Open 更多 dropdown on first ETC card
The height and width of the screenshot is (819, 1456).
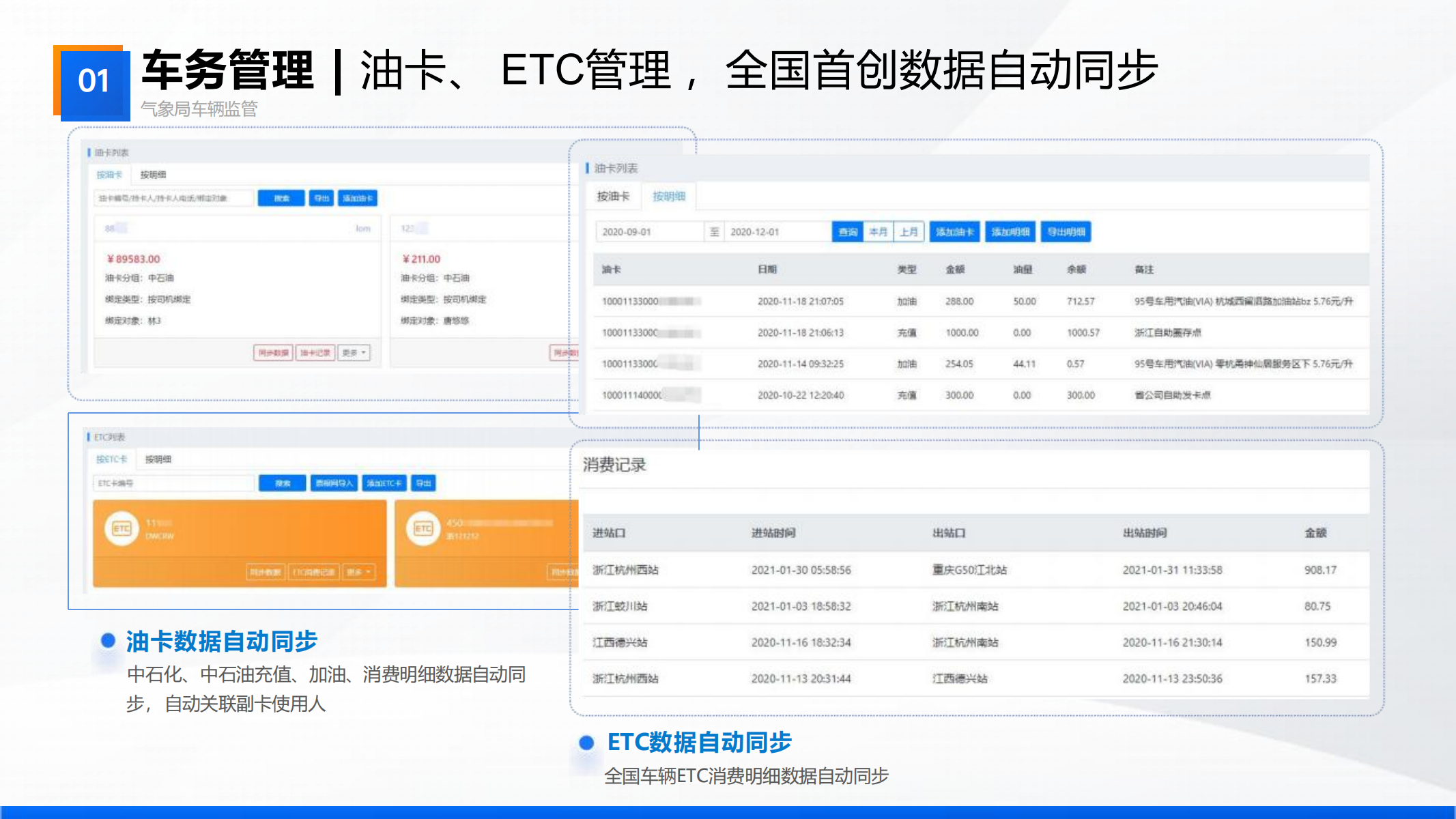(x=358, y=572)
